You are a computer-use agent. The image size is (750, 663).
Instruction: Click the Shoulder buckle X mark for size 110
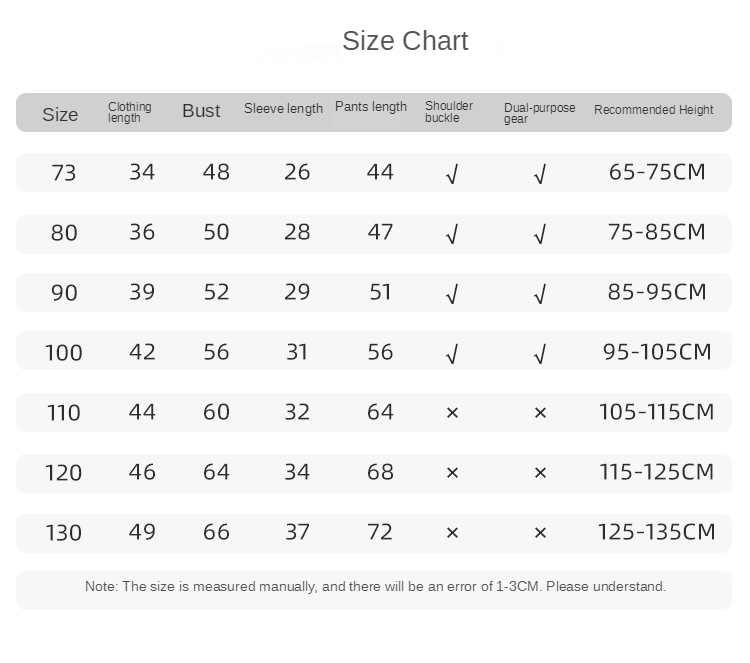point(452,412)
